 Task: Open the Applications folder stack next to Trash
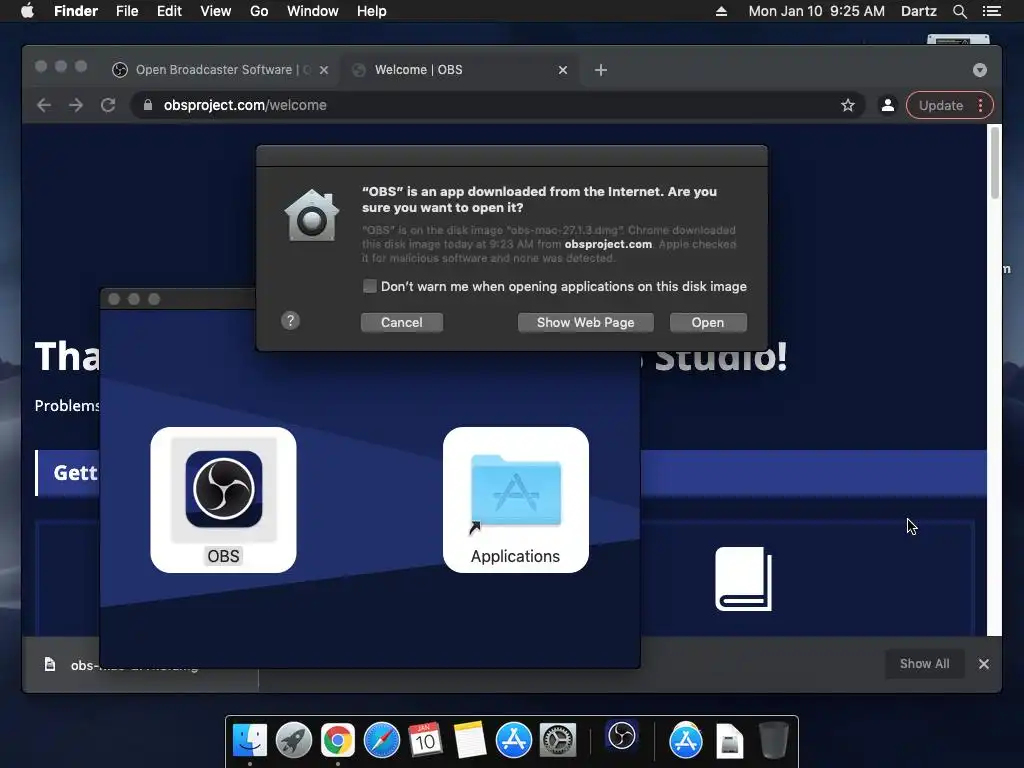[x=686, y=740]
